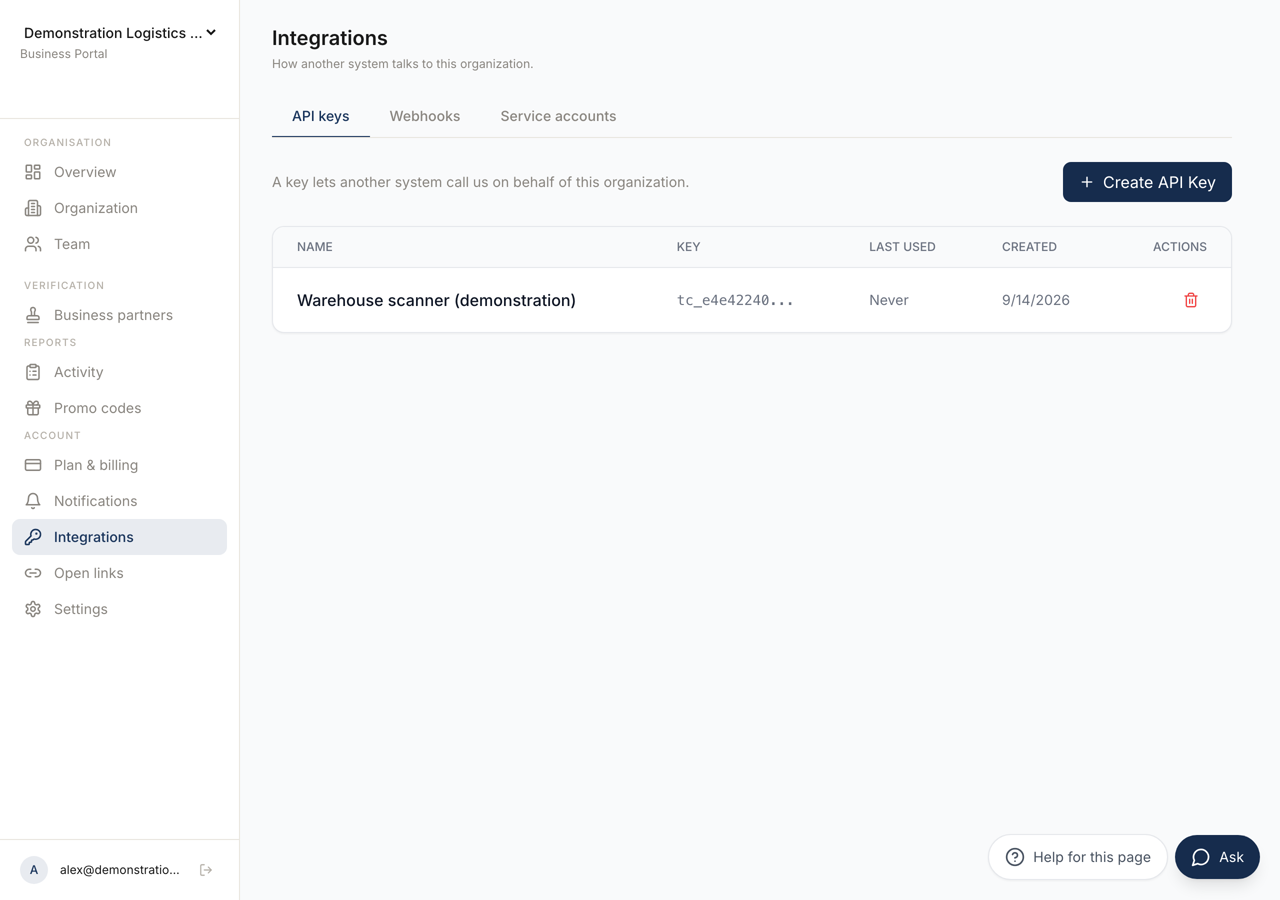Click the Ask chat bubble icon
Screen dimensions: 1280x900
tap(1201, 857)
